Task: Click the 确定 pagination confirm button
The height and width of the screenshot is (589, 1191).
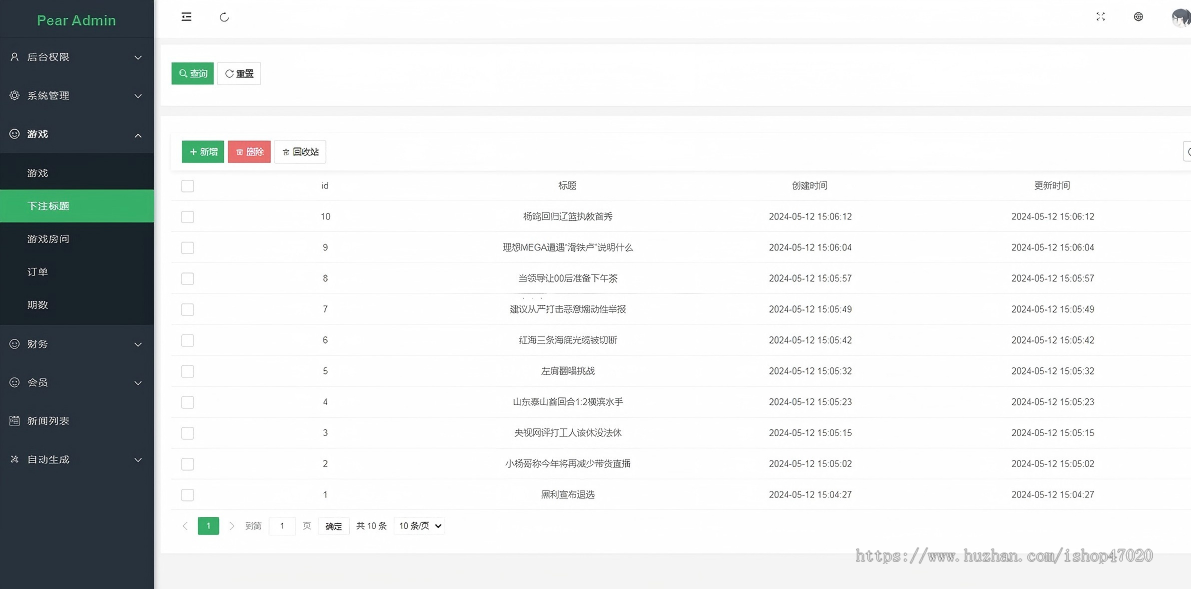Action: [333, 526]
